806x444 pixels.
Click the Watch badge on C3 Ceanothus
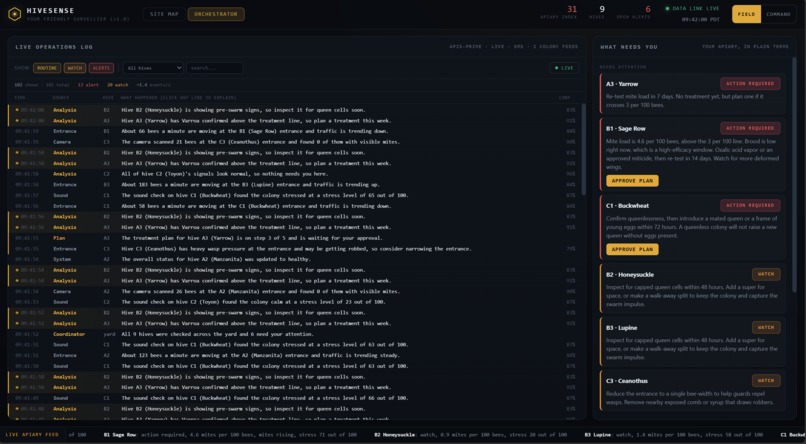(x=766, y=381)
